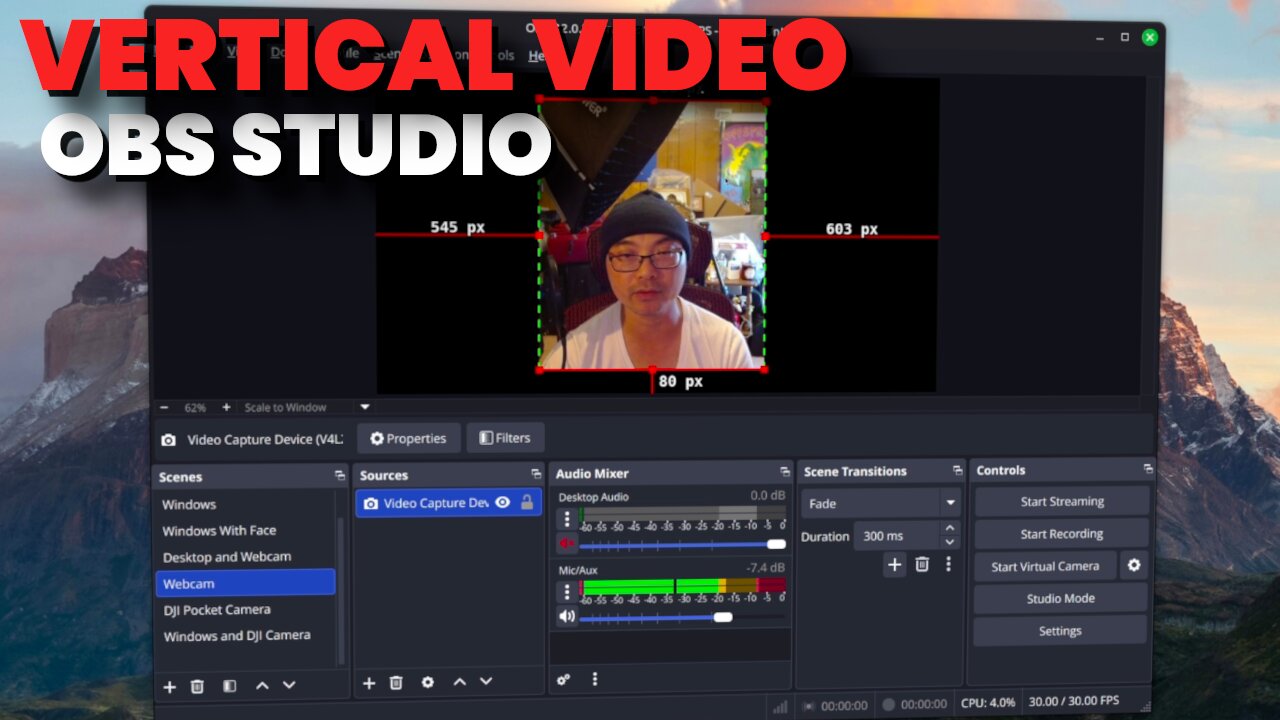Open Fade transition dropdown

click(x=882, y=503)
